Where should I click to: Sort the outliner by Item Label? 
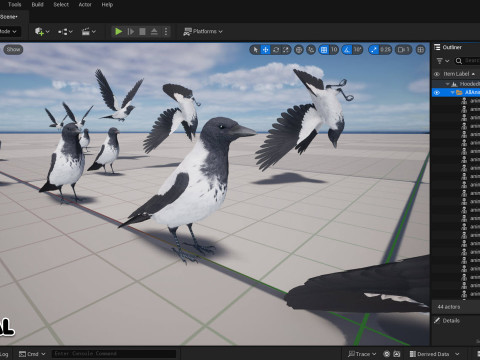pyautogui.click(x=459, y=74)
